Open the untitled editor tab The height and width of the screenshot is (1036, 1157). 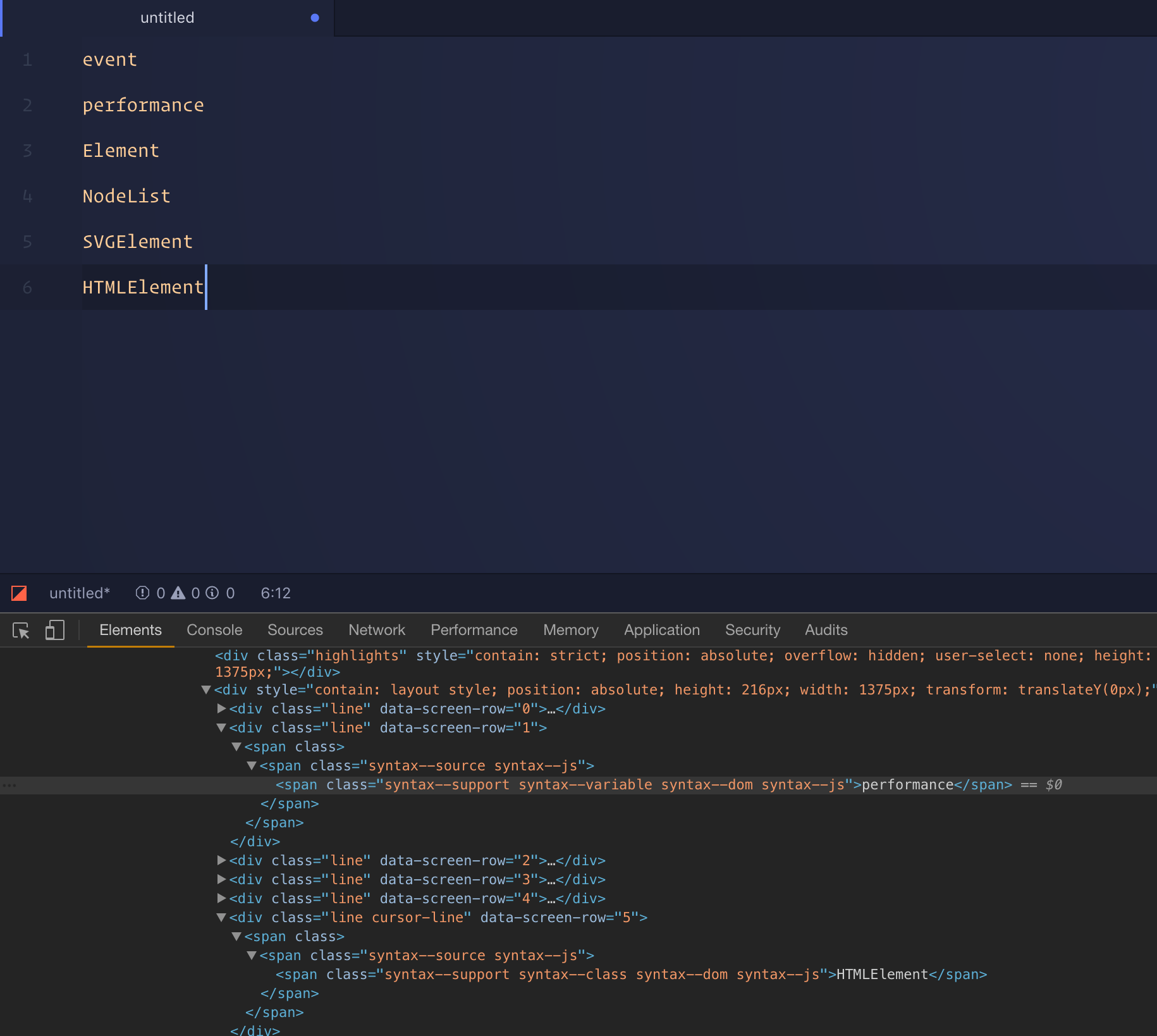[x=168, y=18]
